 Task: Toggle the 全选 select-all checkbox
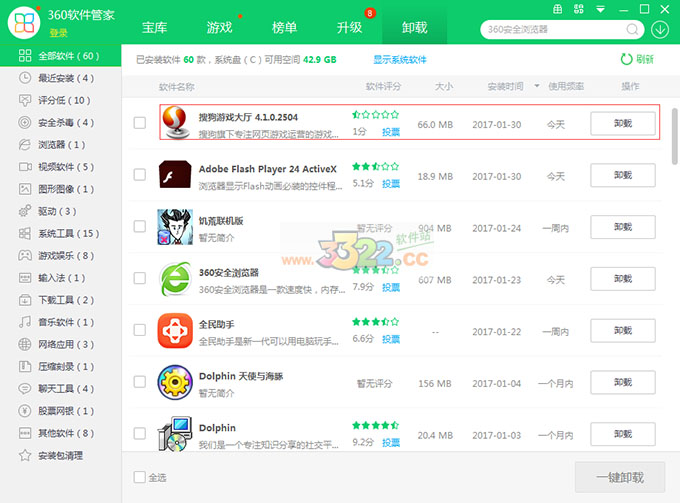pyautogui.click(x=140, y=477)
